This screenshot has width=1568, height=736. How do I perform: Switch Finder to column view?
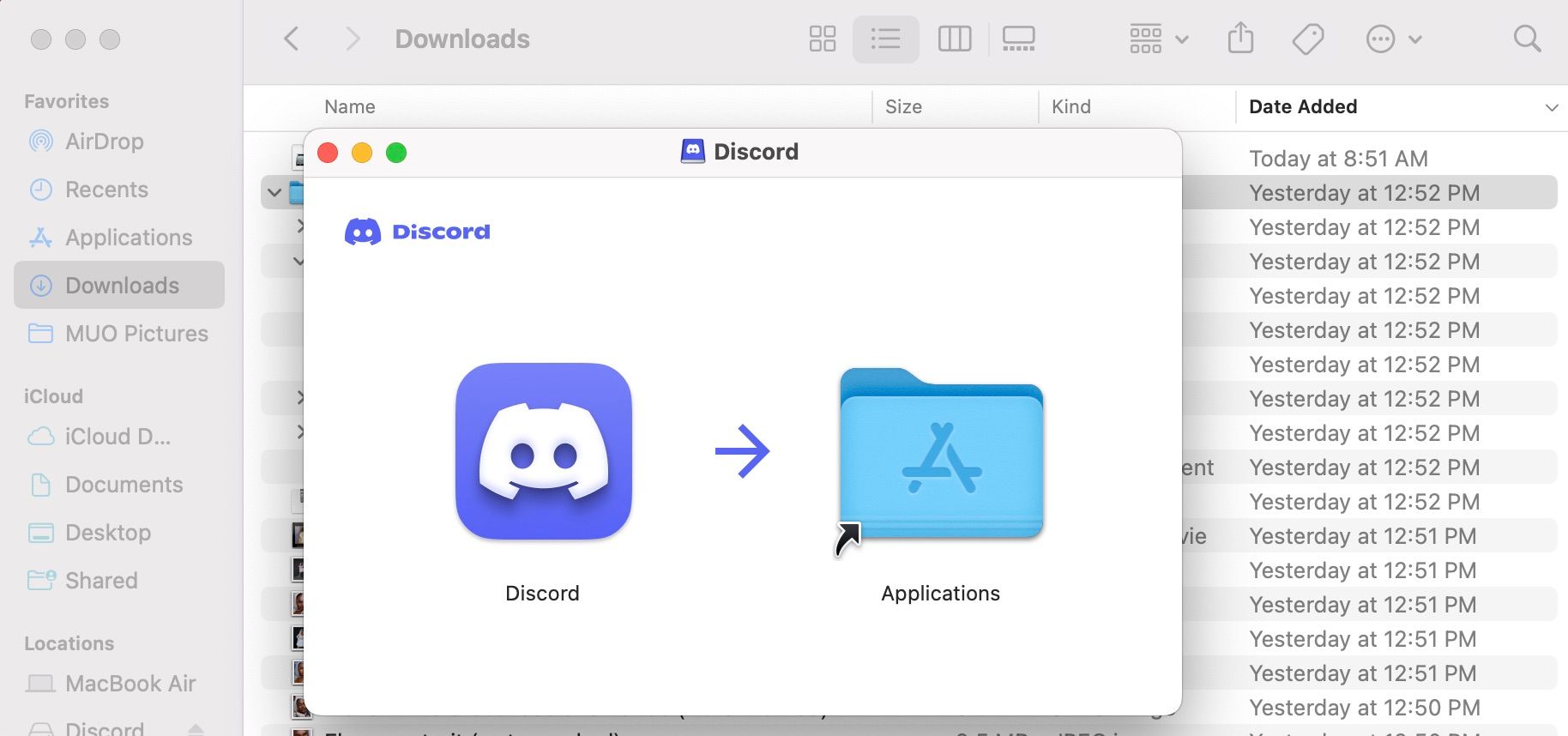coord(954,39)
